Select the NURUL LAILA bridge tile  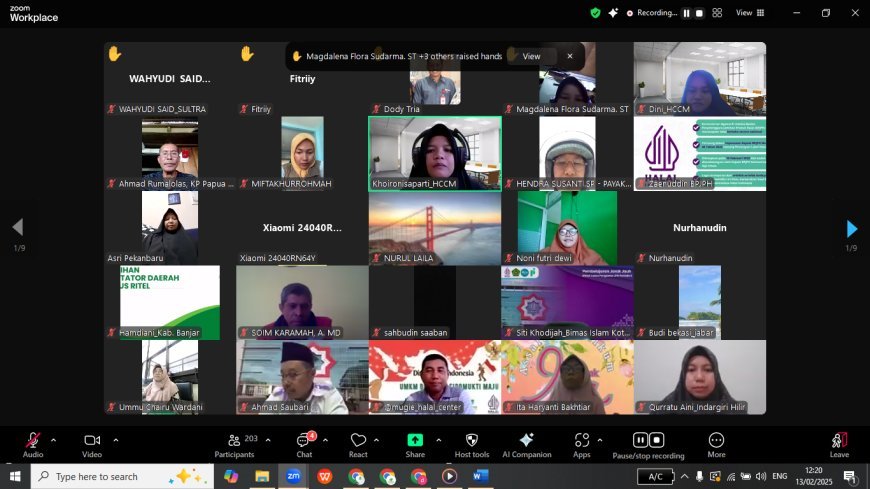tap(435, 228)
